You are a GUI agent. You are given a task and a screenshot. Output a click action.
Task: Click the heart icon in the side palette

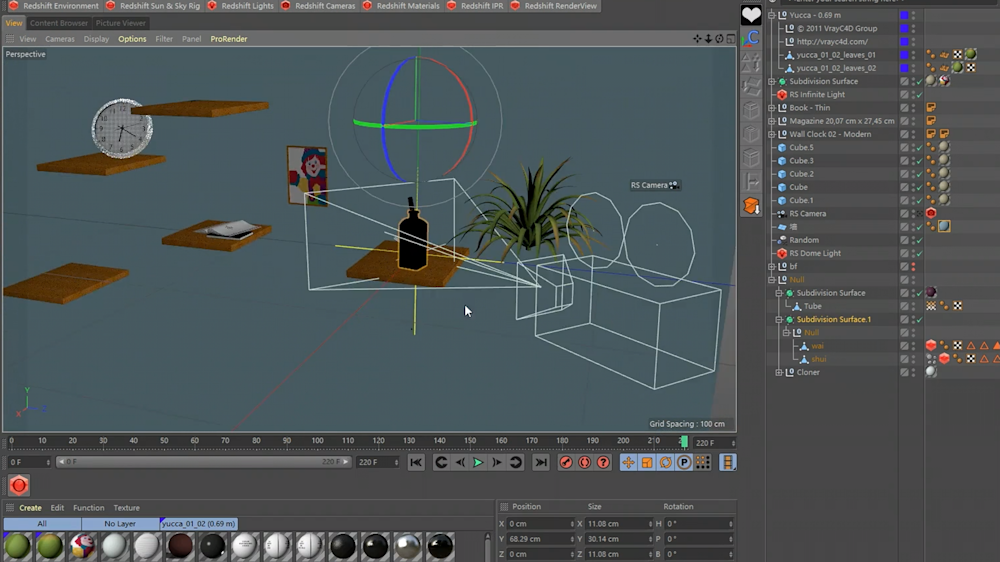click(x=750, y=14)
